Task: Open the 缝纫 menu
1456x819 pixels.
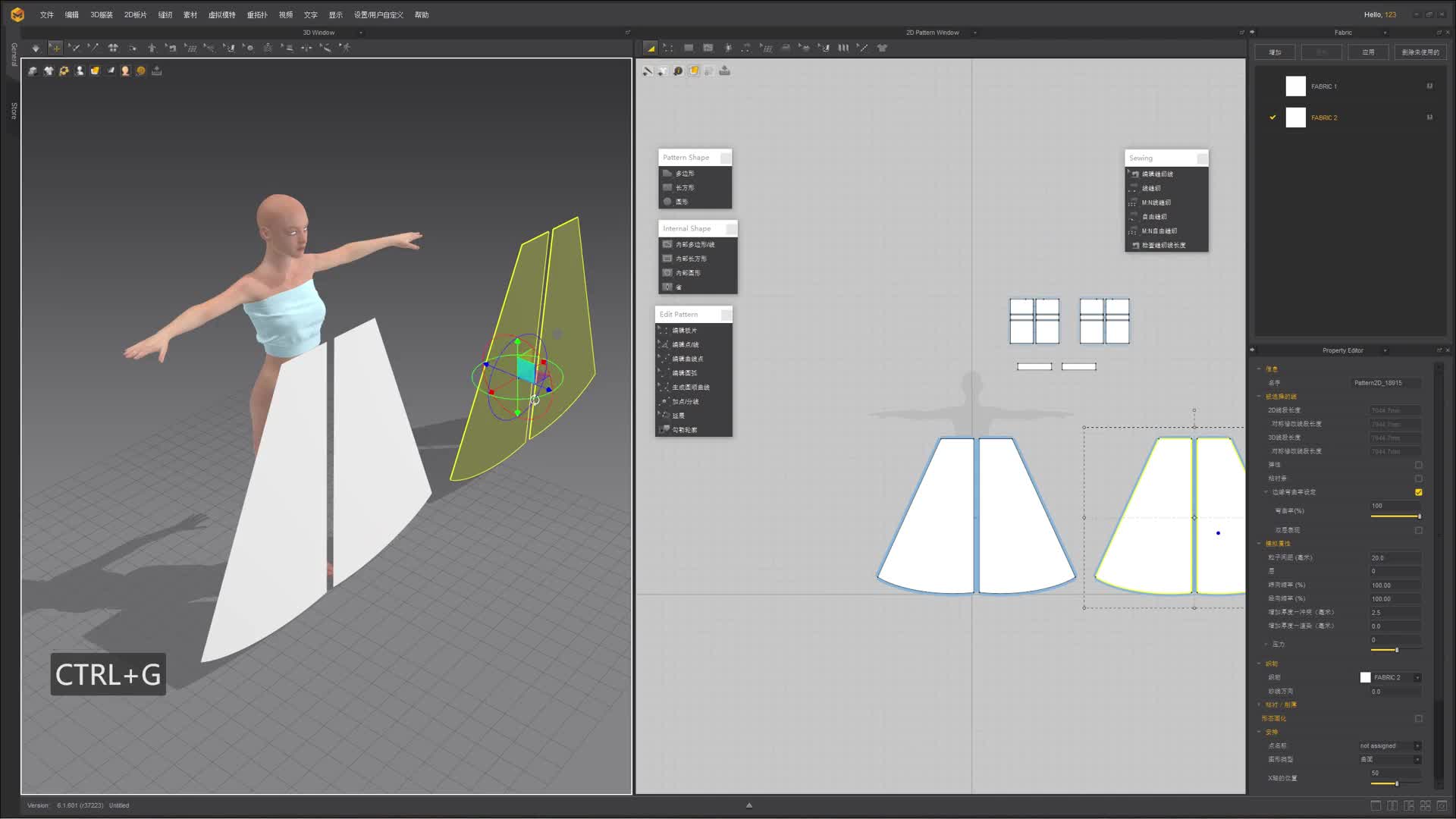Action: tap(165, 14)
